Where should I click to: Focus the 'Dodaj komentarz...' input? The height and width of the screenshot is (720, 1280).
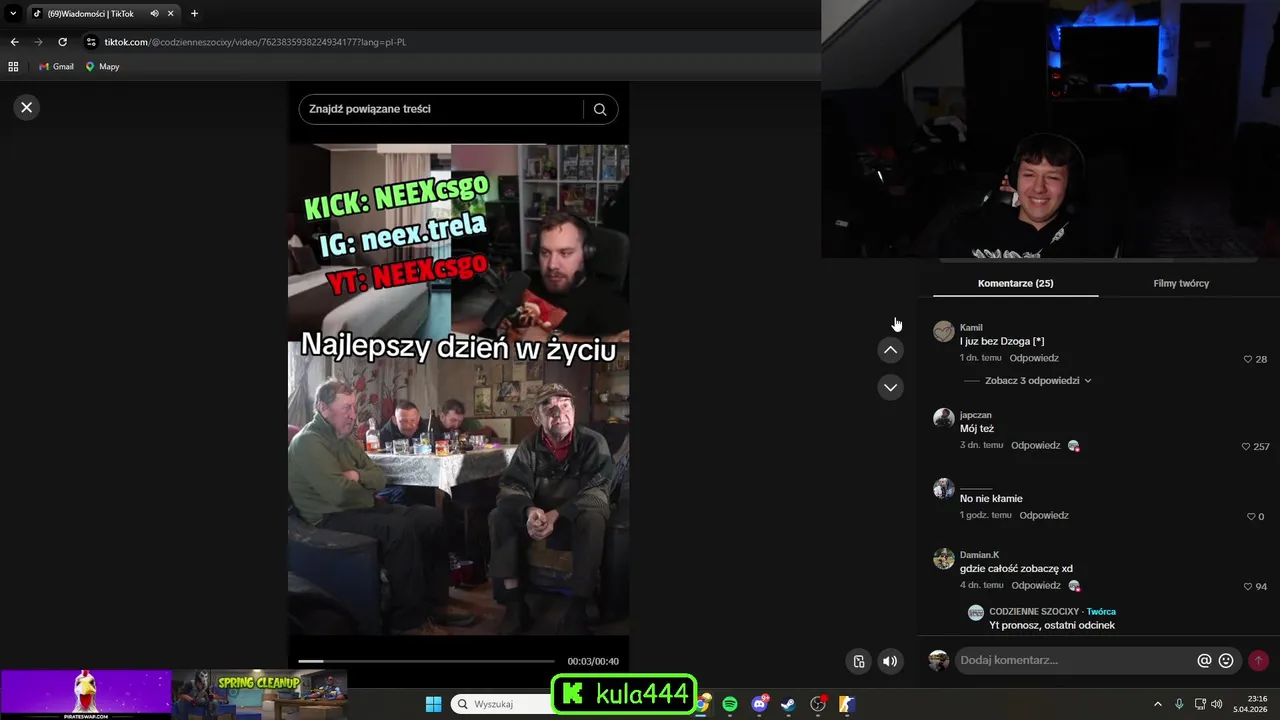coord(1075,660)
